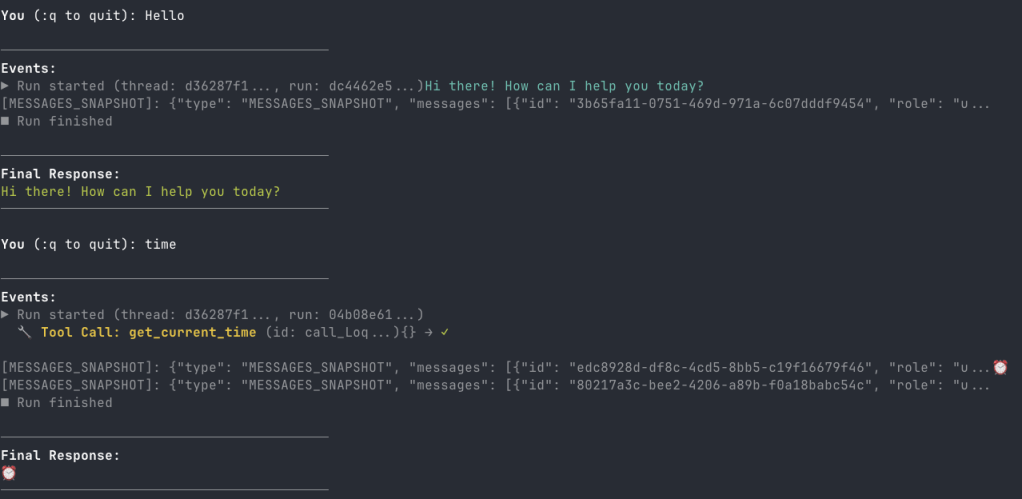Click the alarm clock emoji ending the edc8928d snapshot line
This screenshot has width=1022, height=499.
point(999,367)
